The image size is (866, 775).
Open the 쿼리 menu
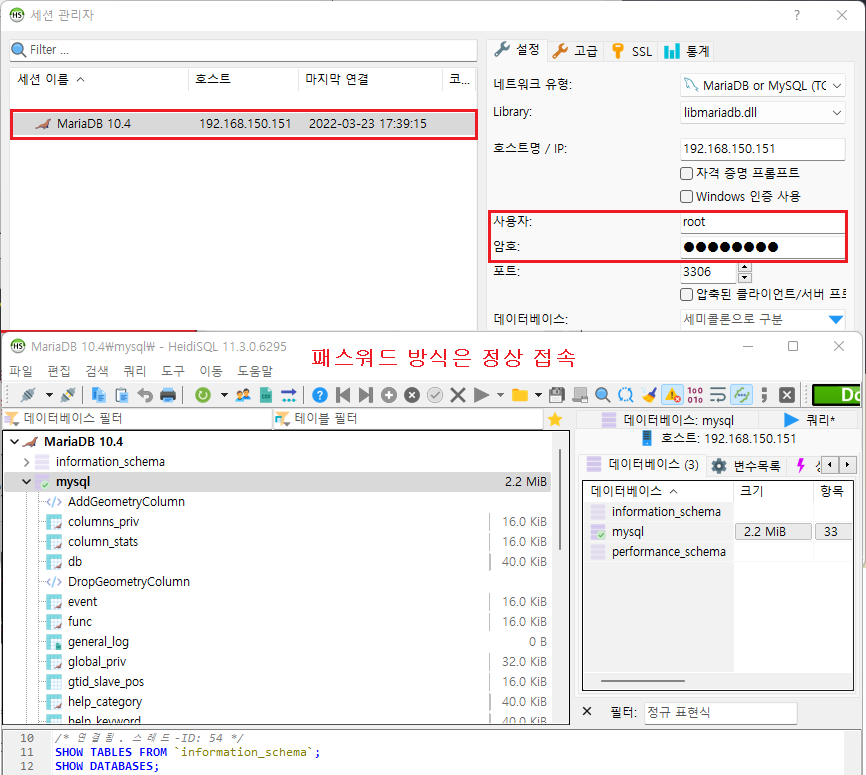click(x=135, y=371)
